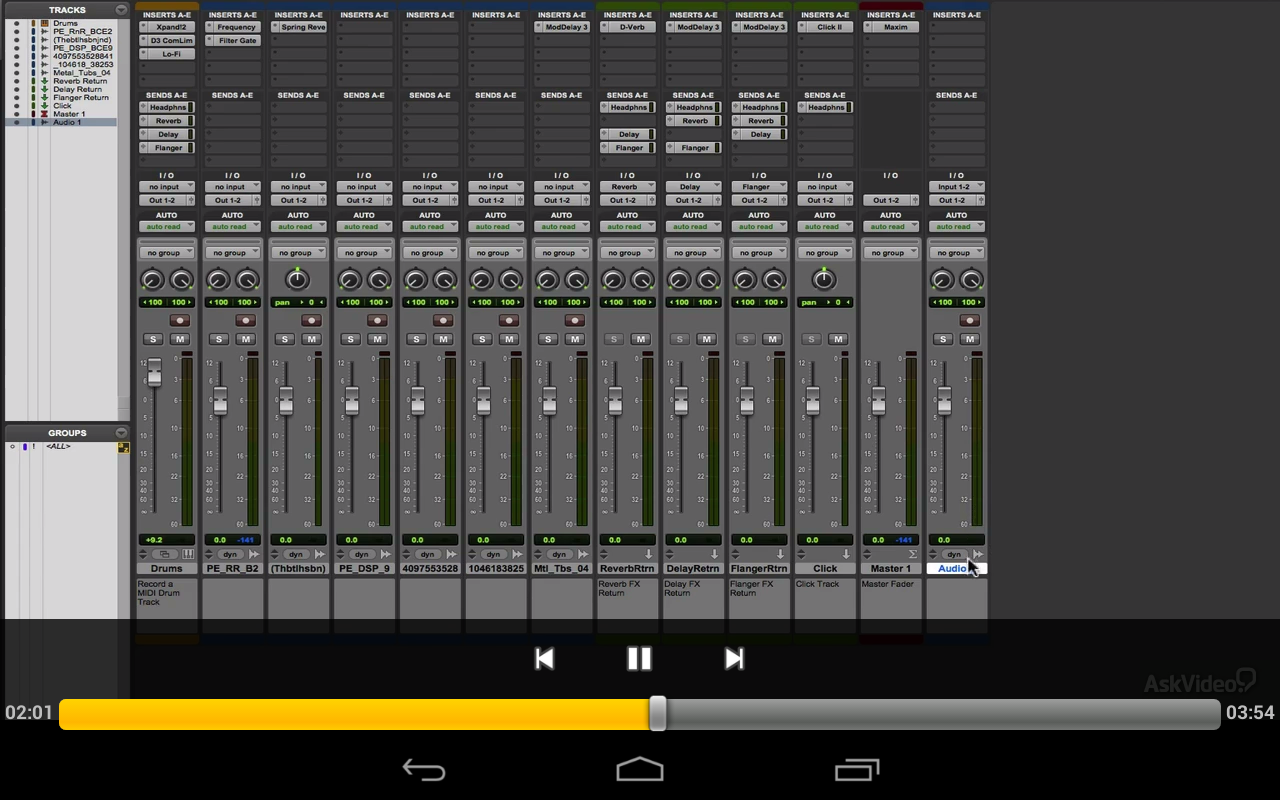Select Reverb Return in the Tracks list
This screenshot has height=800, width=1280.
pos(80,81)
